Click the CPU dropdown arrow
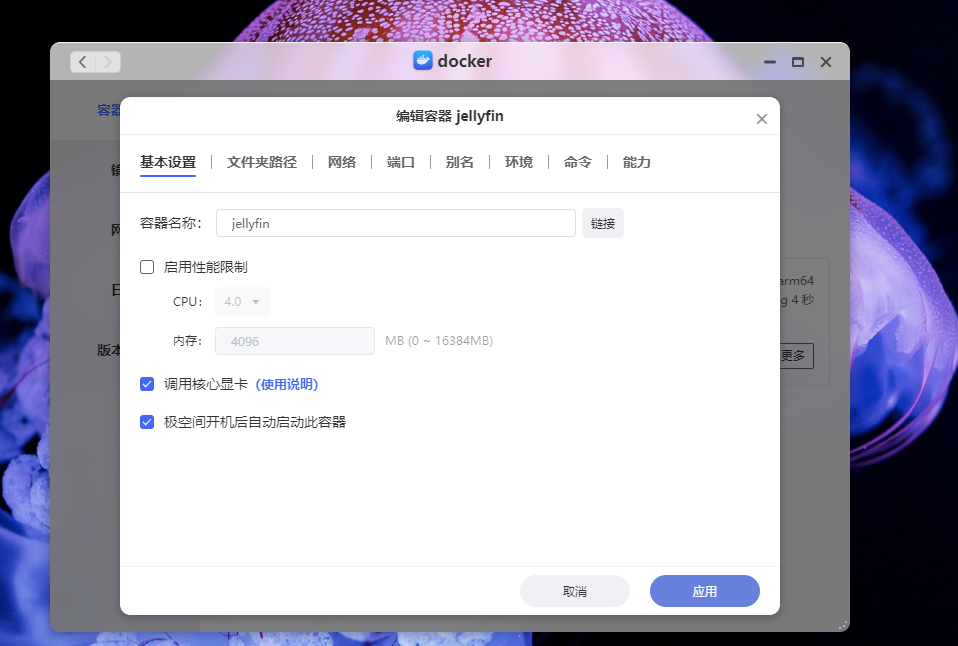This screenshot has height=646, width=958. pyautogui.click(x=258, y=301)
